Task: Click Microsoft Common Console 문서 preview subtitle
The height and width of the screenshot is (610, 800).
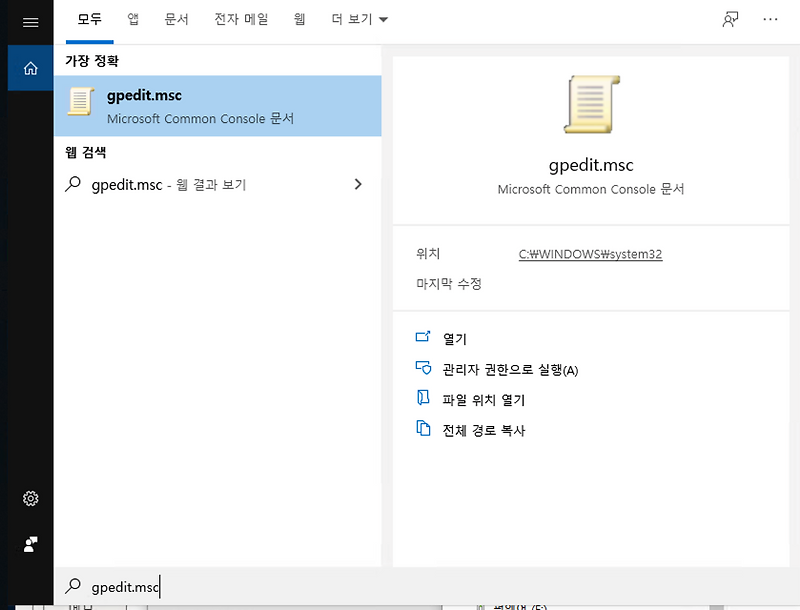Action: coord(591,189)
